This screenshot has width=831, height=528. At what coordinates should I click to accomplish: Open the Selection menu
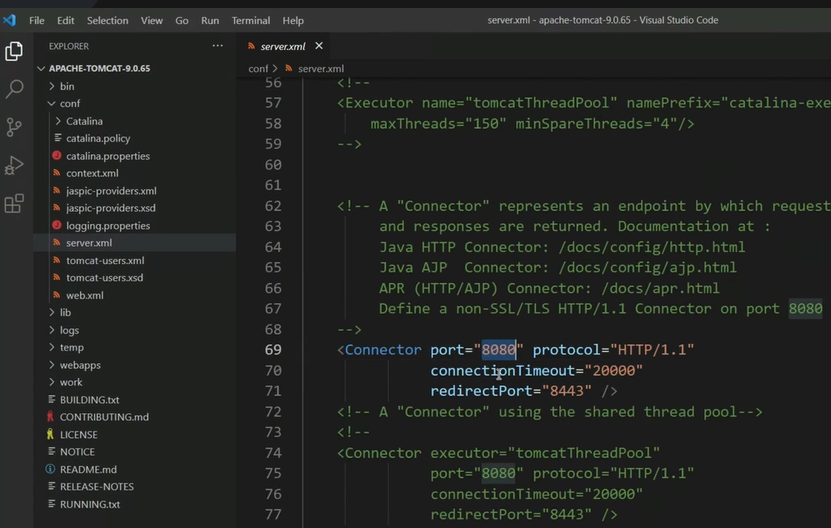pyautogui.click(x=108, y=21)
